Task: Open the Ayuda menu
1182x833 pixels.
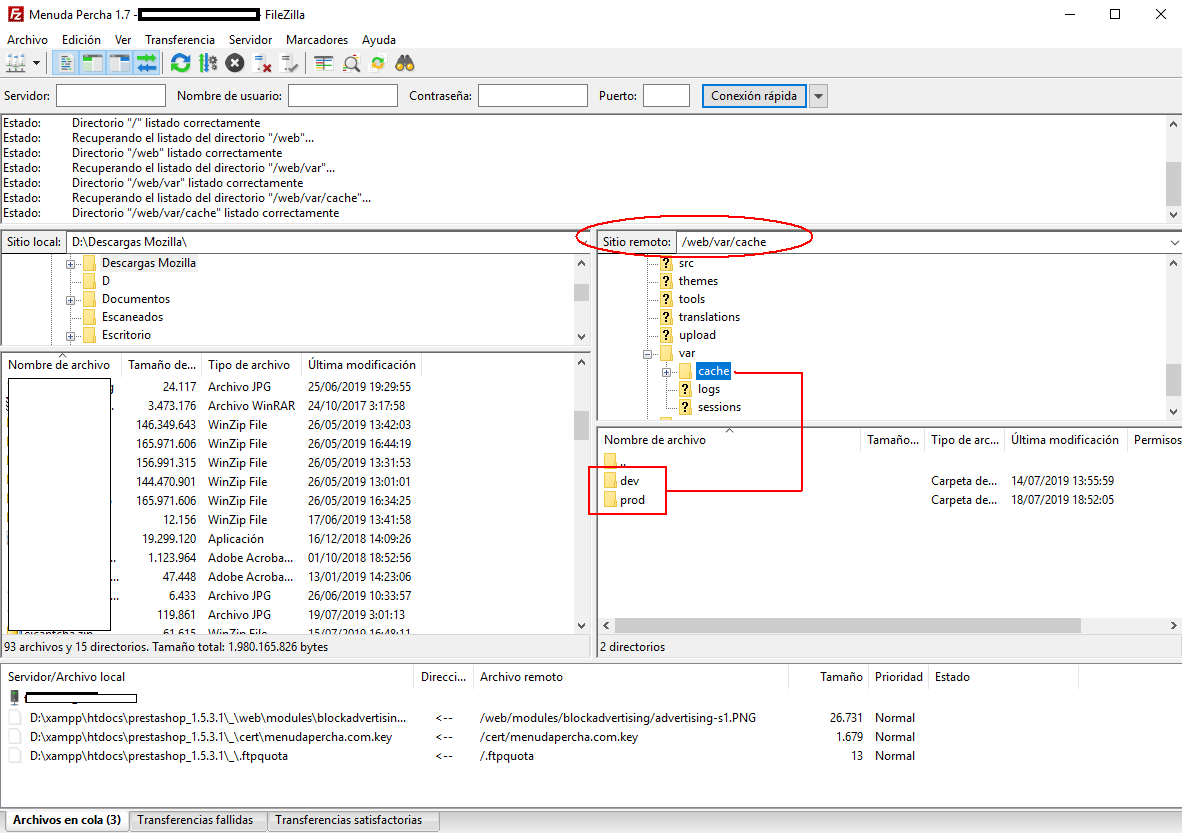Action: [378, 40]
